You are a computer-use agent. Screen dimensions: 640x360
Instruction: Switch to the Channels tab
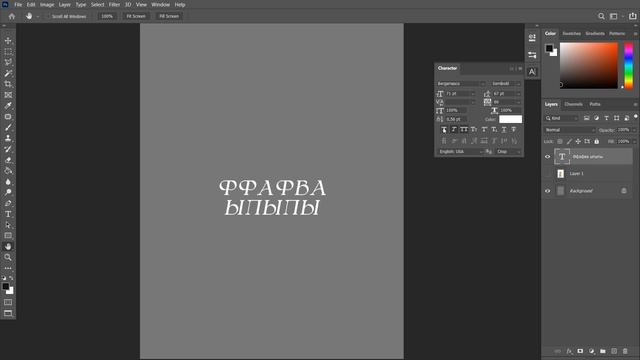(573, 104)
